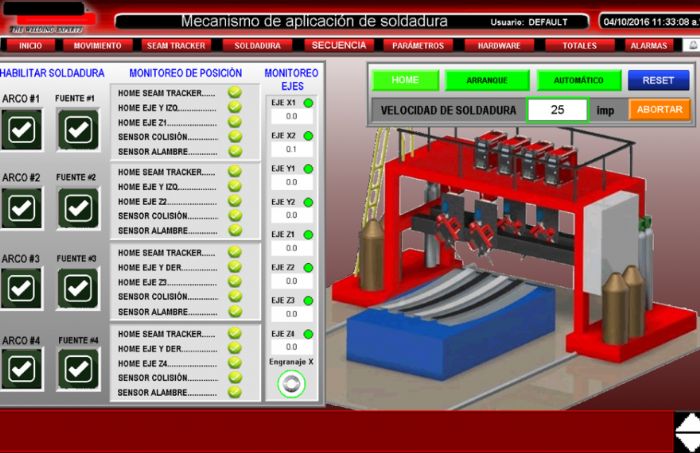This screenshot has width=700, height=453.
Task: Click the EJE X1 green status light
Action: pyautogui.click(x=308, y=103)
